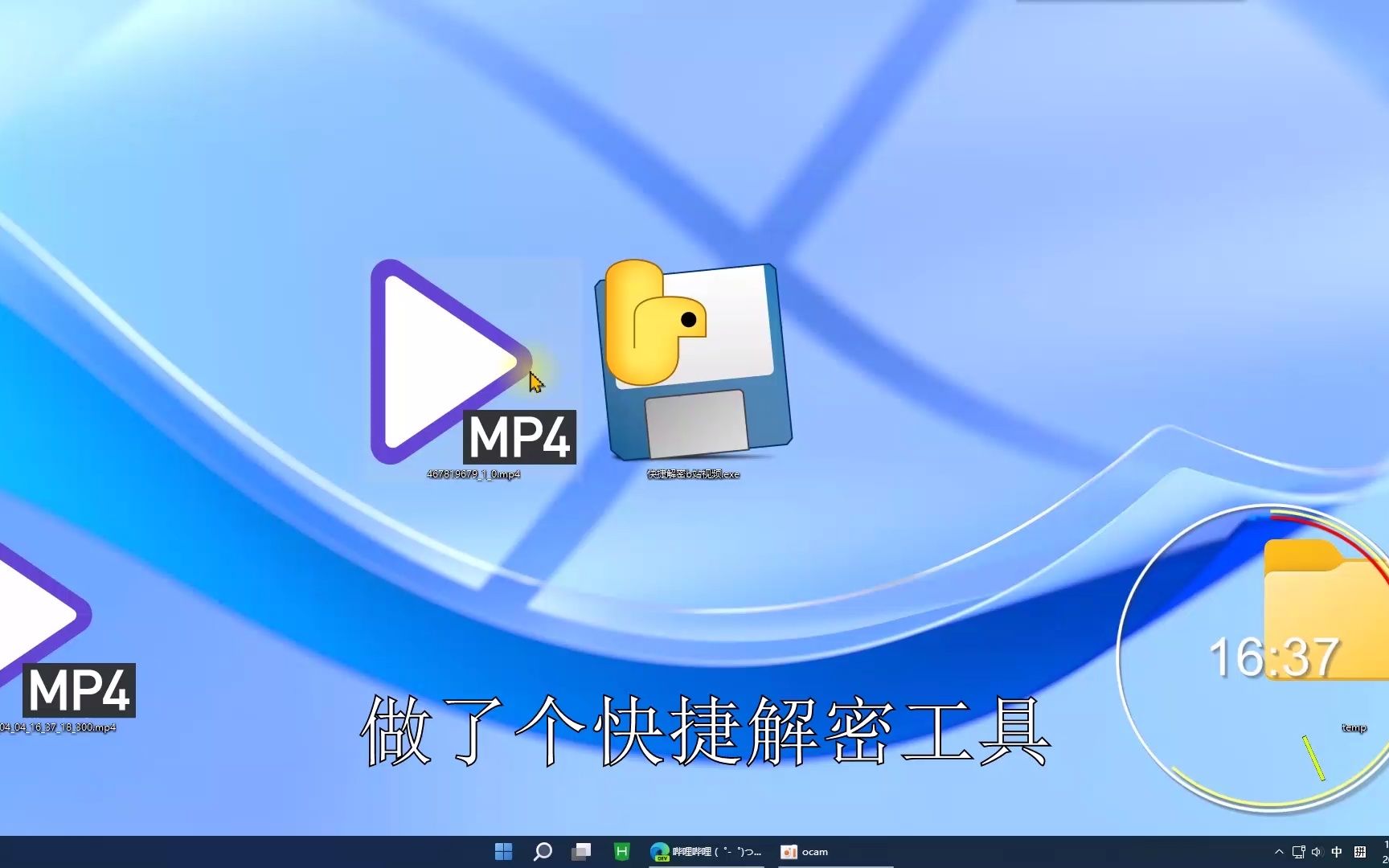Open Task View from taskbar
Image resolution: width=1389 pixels, height=868 pixels.
(x=581, y=852)
